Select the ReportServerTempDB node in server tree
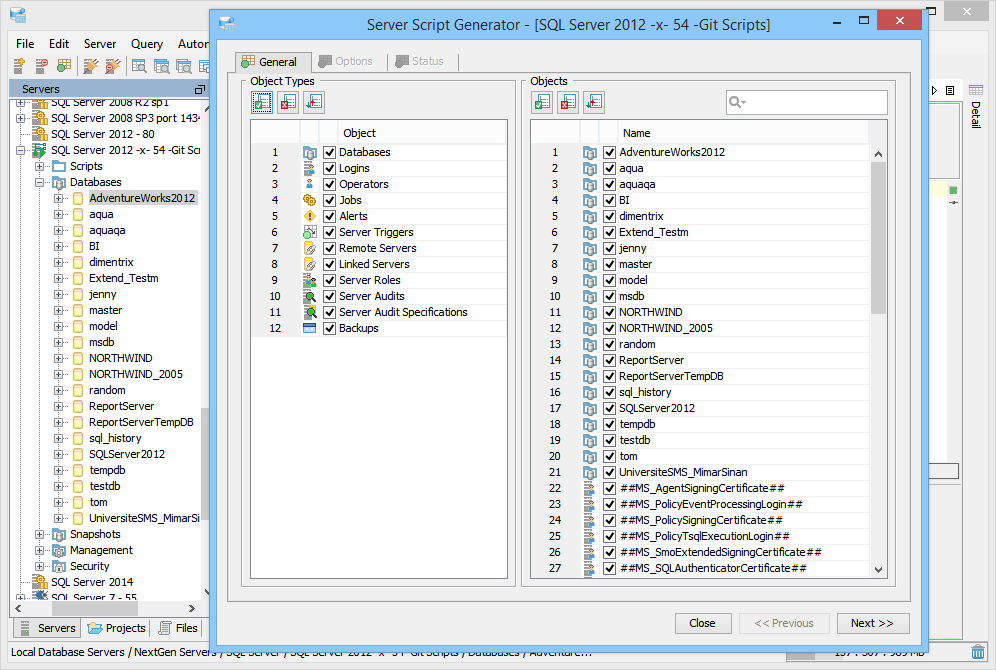This screenshot has width=996, height=670. [141, 422]
